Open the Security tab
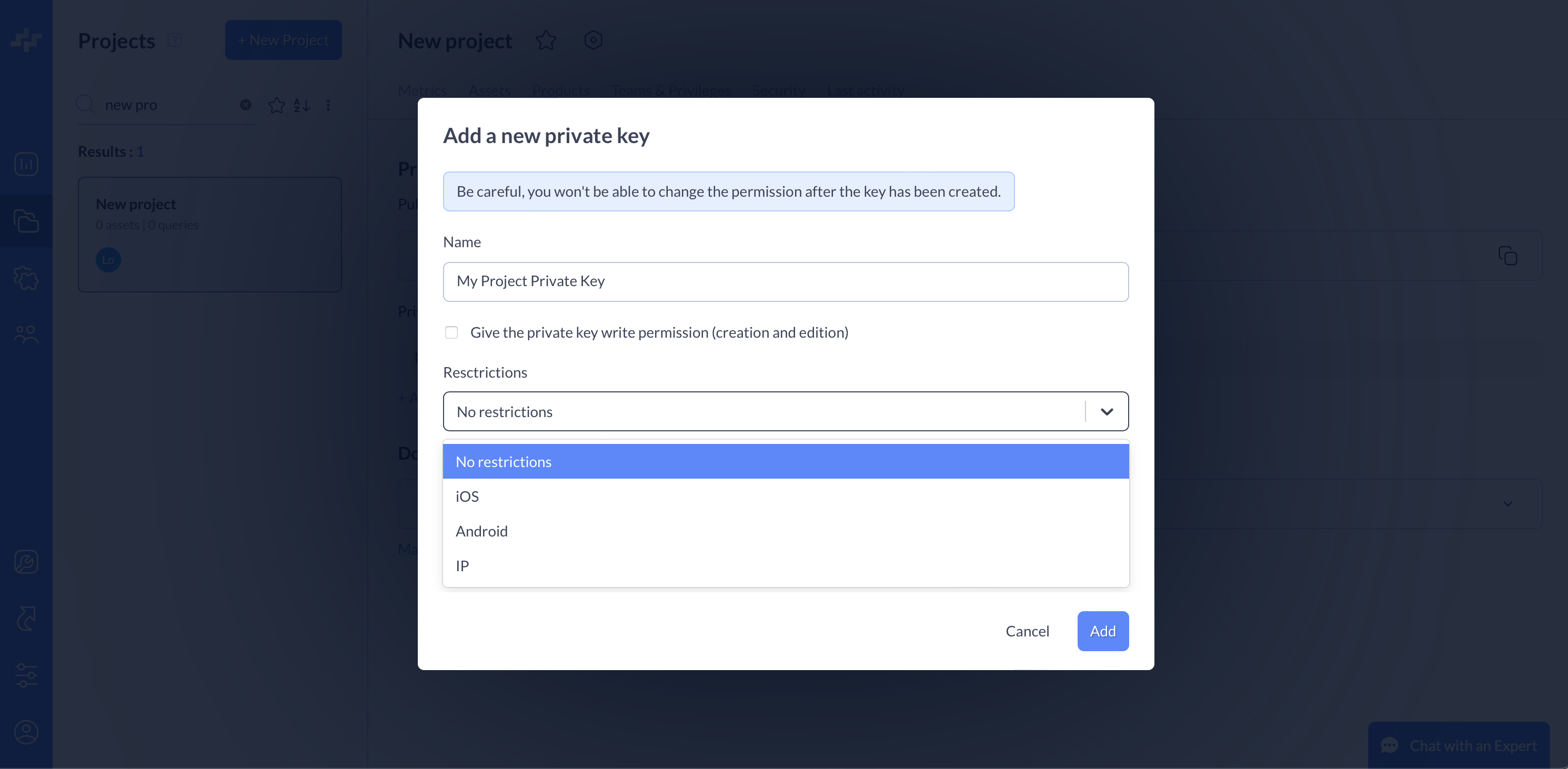The width and height of the screenshot is (1568, 769). tap(779, 90)
